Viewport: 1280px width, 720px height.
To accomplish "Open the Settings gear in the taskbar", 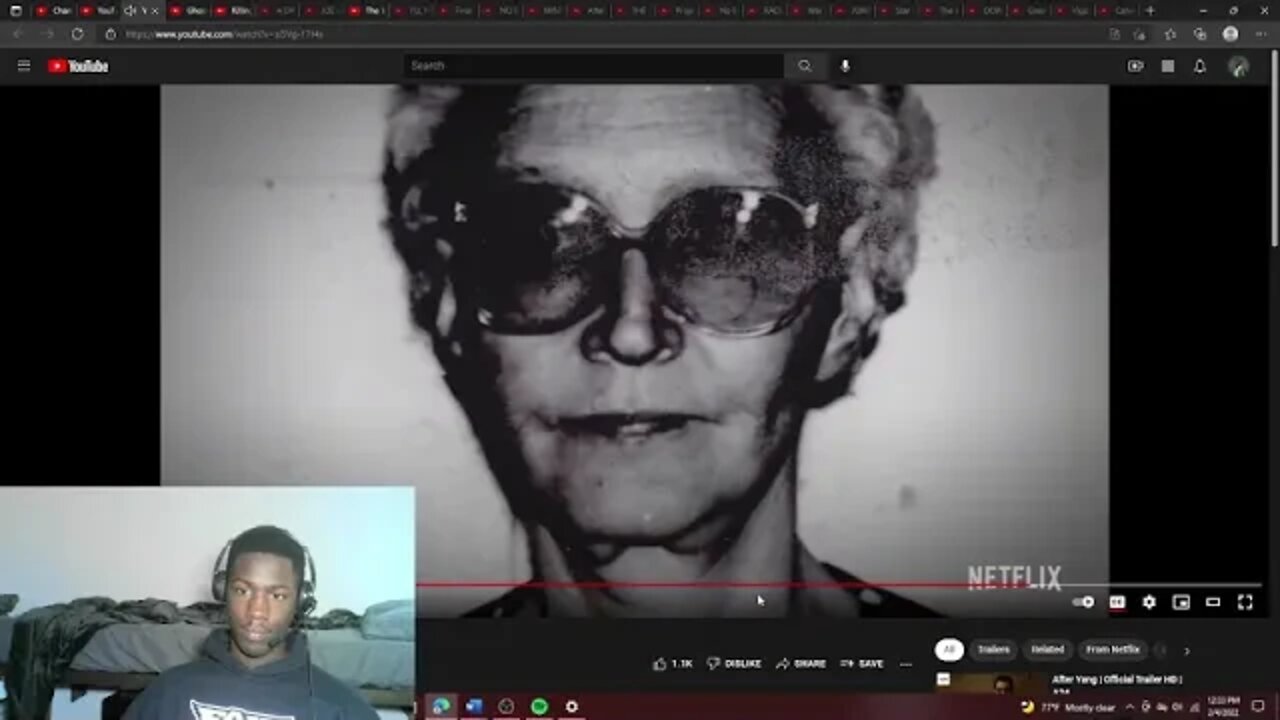I will [x=571, y=706].
